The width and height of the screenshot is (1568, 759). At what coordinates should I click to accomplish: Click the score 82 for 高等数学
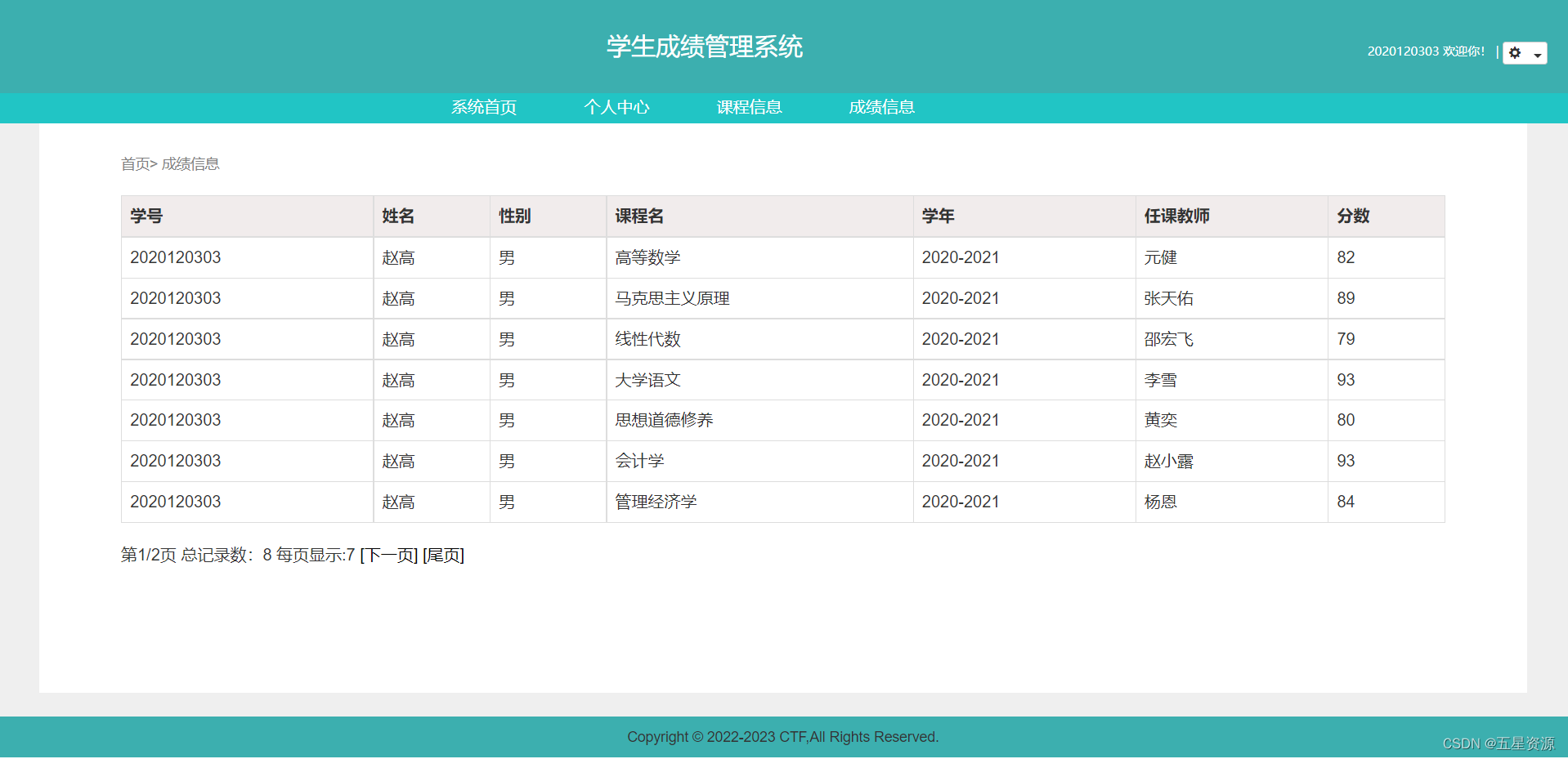tap(1346, 258)
